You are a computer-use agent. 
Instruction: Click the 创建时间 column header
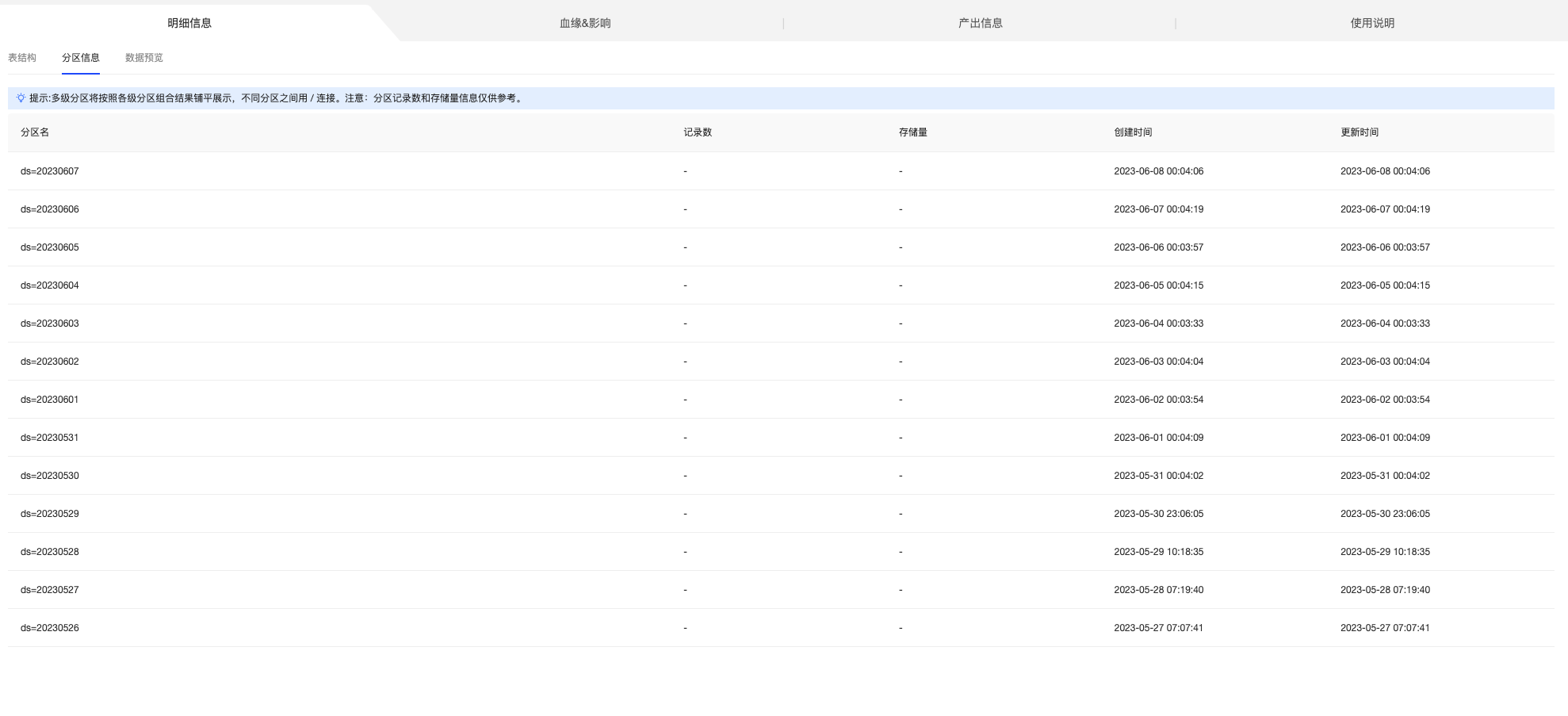pos(1133,132)
